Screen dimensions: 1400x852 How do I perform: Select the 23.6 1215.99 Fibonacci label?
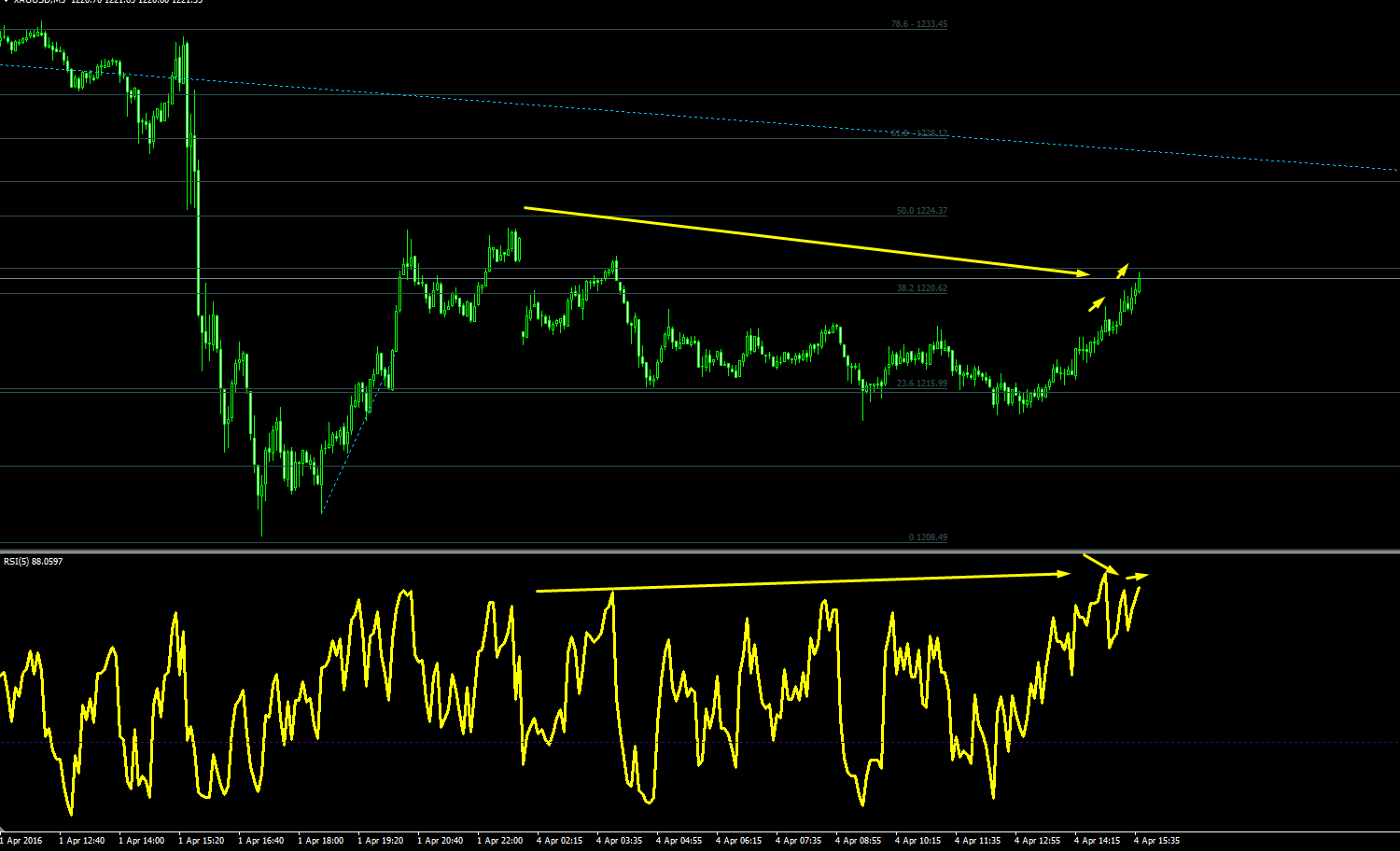[921, 384]
